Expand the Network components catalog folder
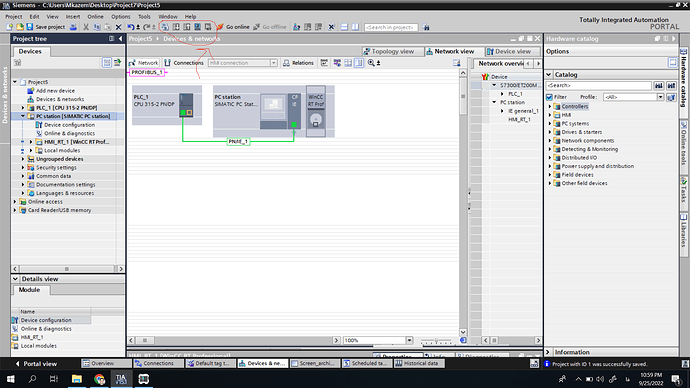 click(x=550, y=141)
